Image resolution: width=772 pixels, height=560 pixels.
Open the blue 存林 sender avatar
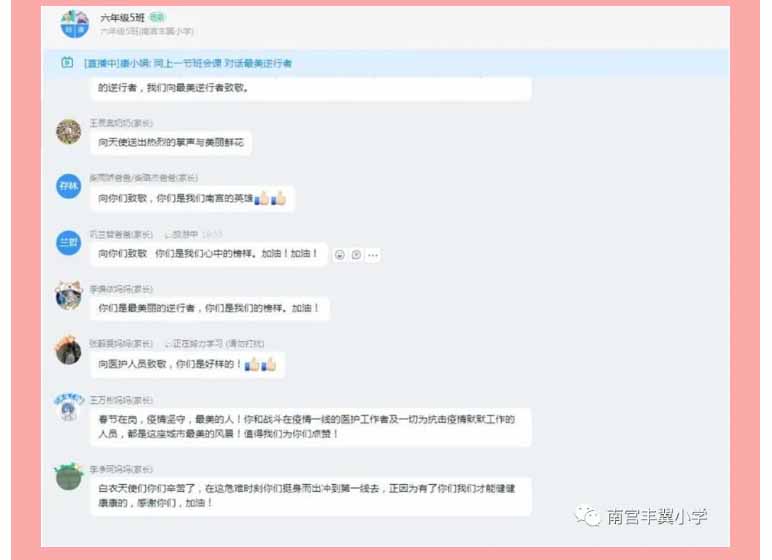[x=68, y=186]
